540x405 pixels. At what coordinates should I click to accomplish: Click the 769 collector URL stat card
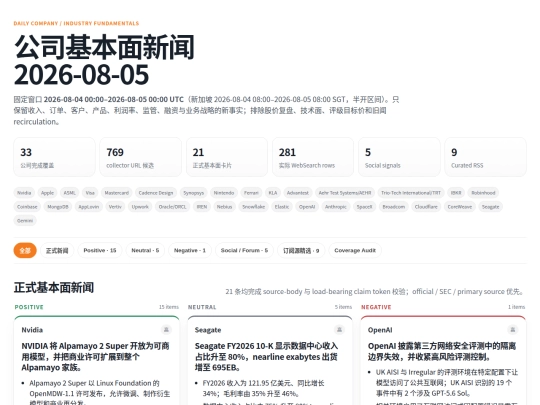(141, 157)
